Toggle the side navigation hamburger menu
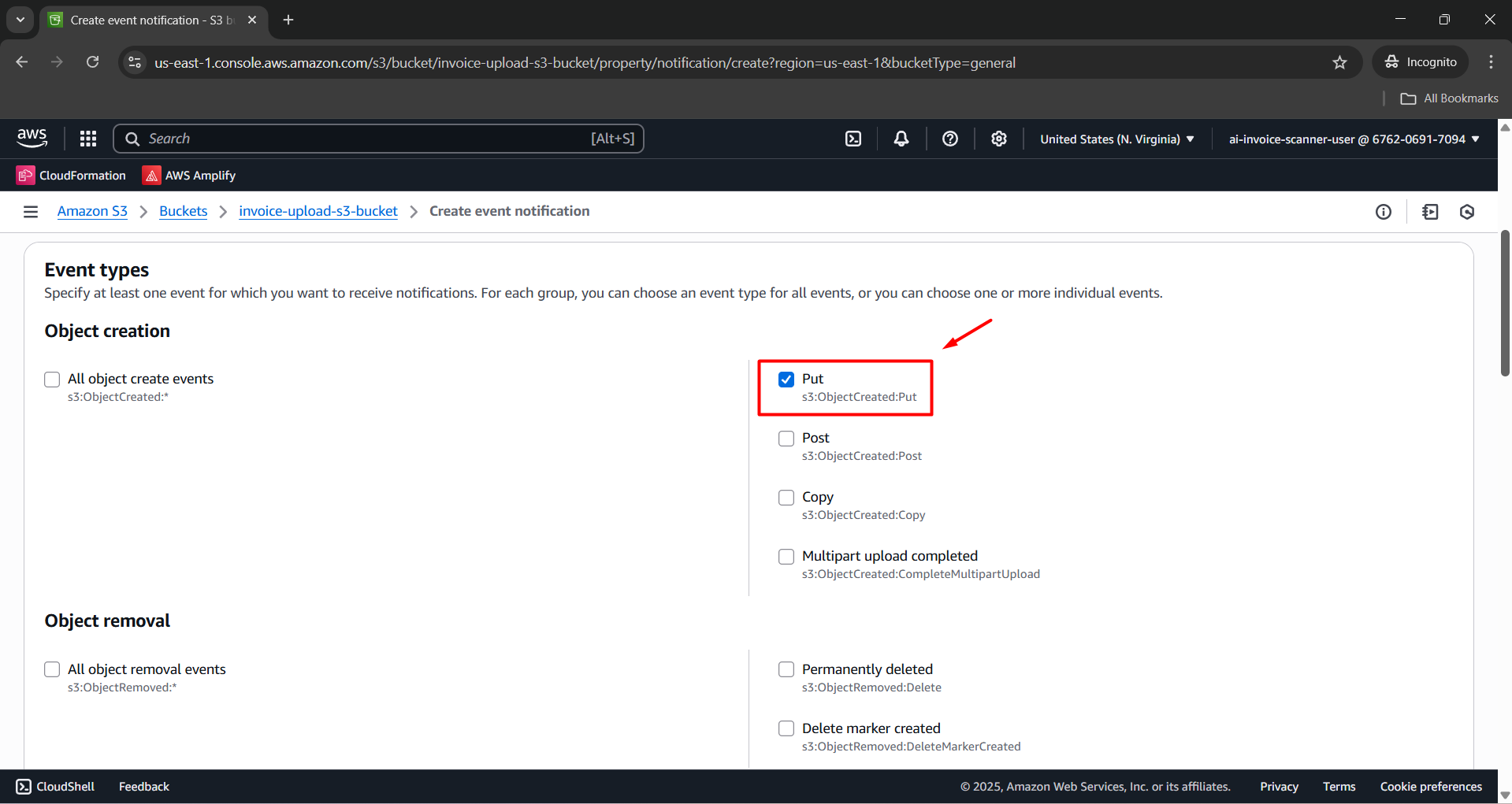The width and height of the screenshot is (1512, 804). click(x=31, y=211)
